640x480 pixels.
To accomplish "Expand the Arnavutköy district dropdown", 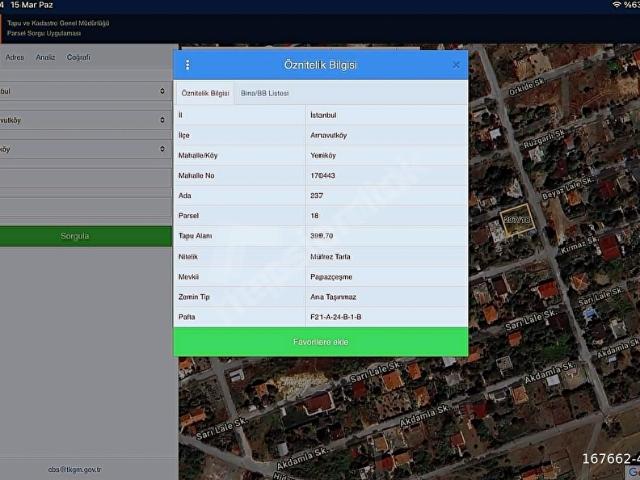I will (x=85, y=120).
